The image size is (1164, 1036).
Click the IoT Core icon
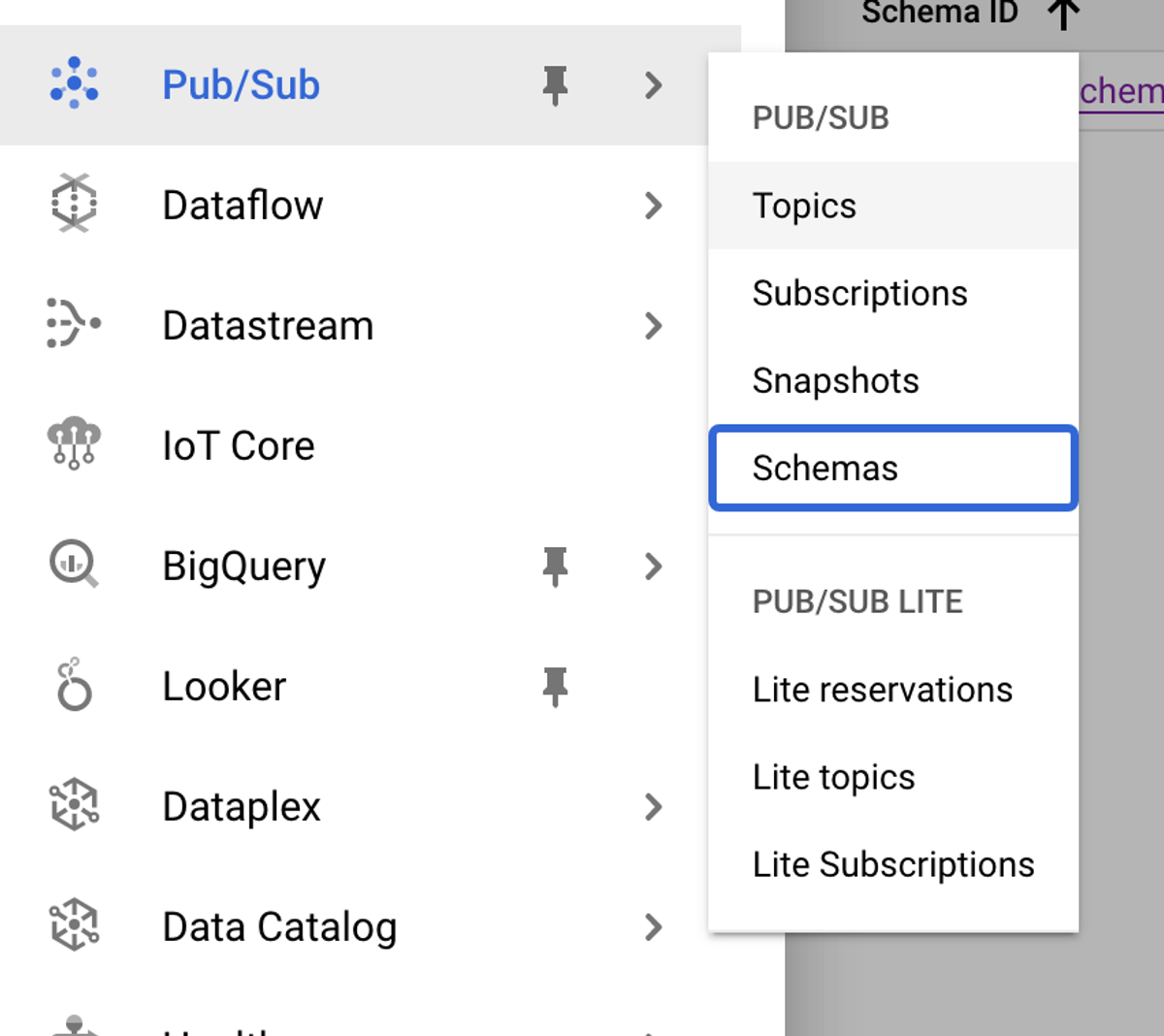click(73, 445)
